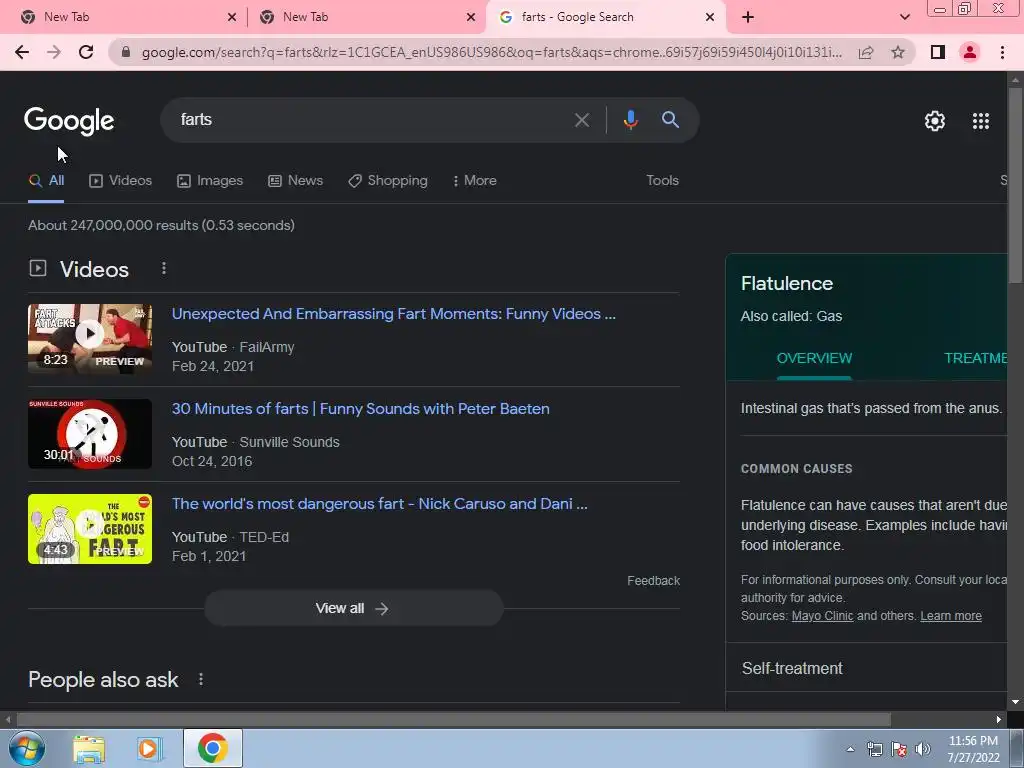
Task: Click the Feedback link under videos
Action: pyautogui.click(x=654, y=581)
